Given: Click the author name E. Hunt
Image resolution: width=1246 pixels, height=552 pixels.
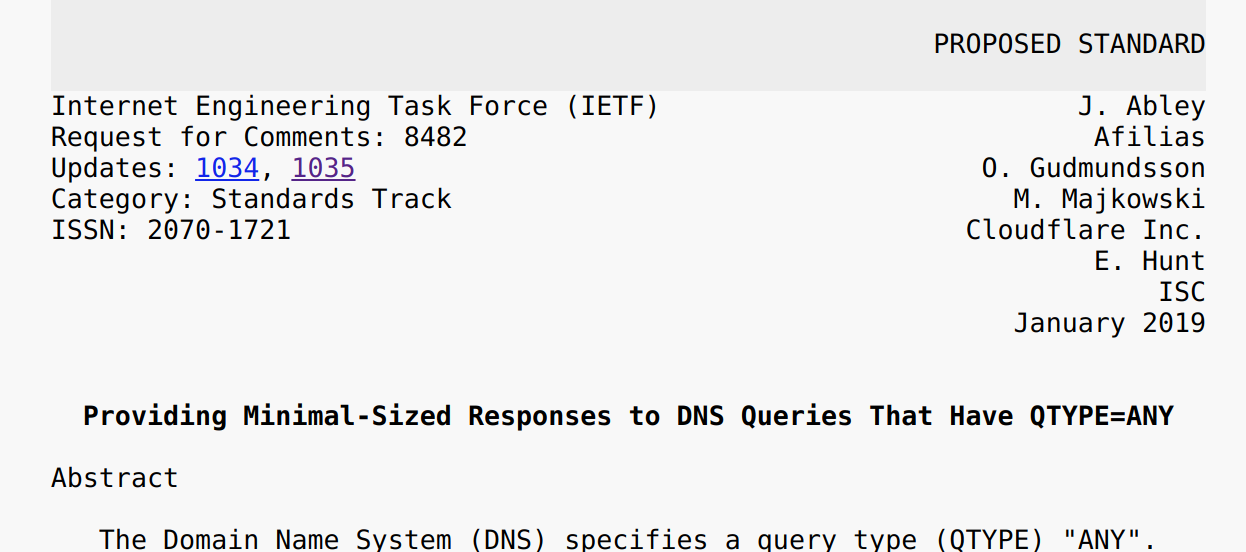Looking at the screenshot, I should point(1149,261).
